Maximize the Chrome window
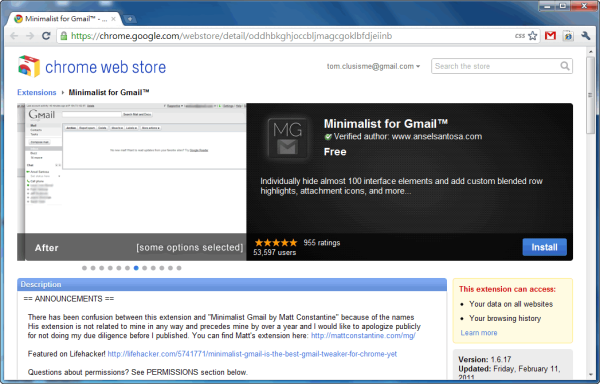This screenshot has width=600, height=384. pyautogui.click(x=563, y=6)
